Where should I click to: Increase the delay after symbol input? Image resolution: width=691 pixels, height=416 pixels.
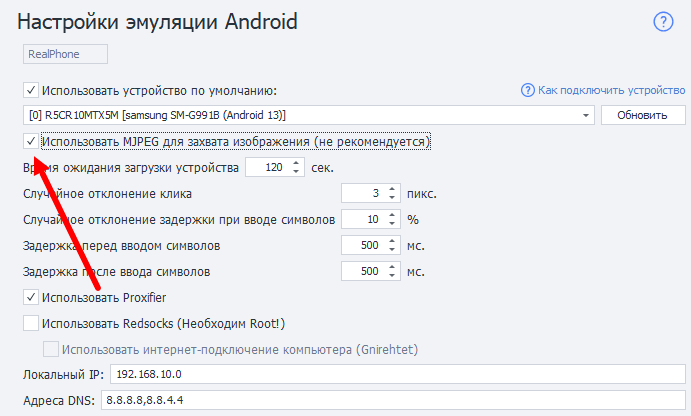pyautogui.click(x=392, y=267)
